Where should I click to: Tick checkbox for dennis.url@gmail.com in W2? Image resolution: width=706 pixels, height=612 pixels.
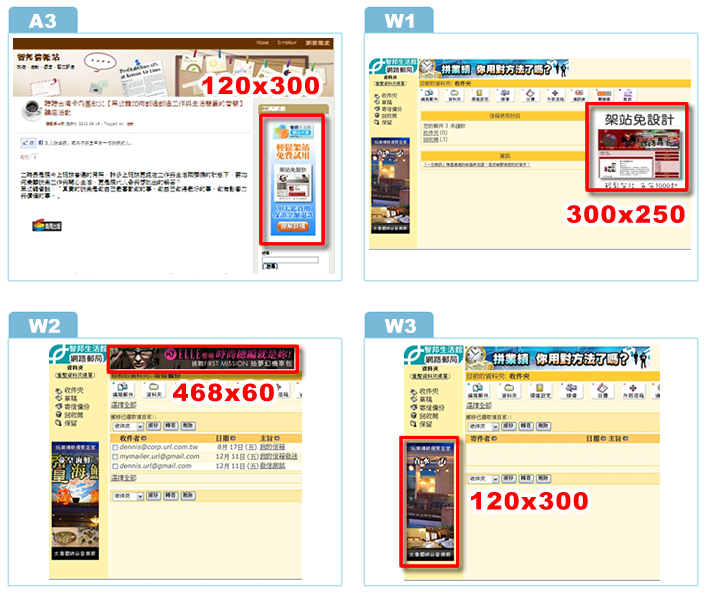[115, 466]
